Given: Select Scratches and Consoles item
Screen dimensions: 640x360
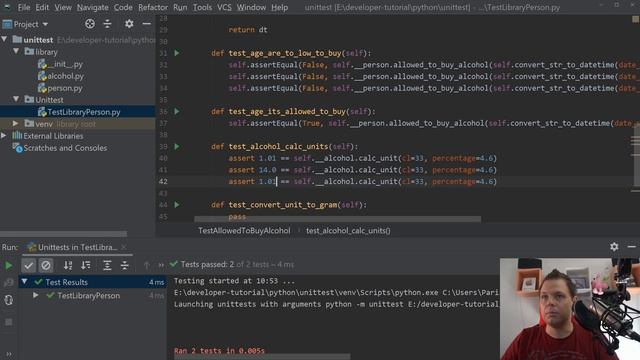Looking at the screenshot, I should click(x=60, y=148).
